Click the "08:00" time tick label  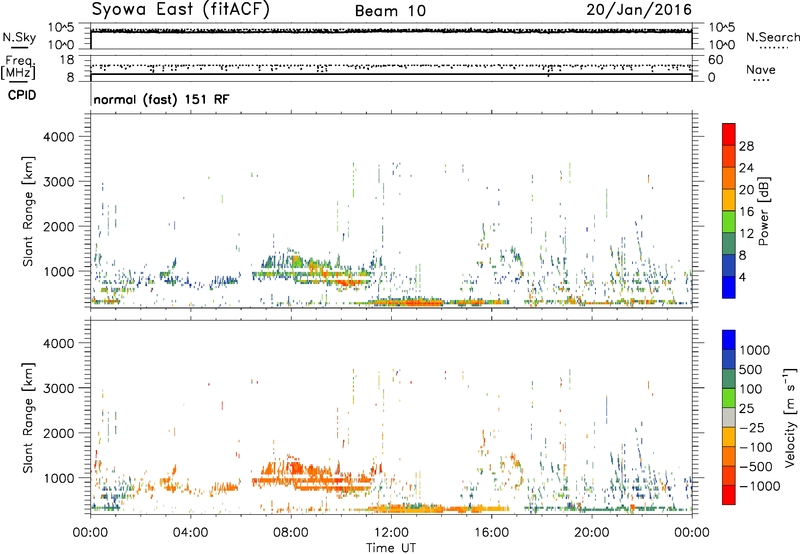(290, 533)
